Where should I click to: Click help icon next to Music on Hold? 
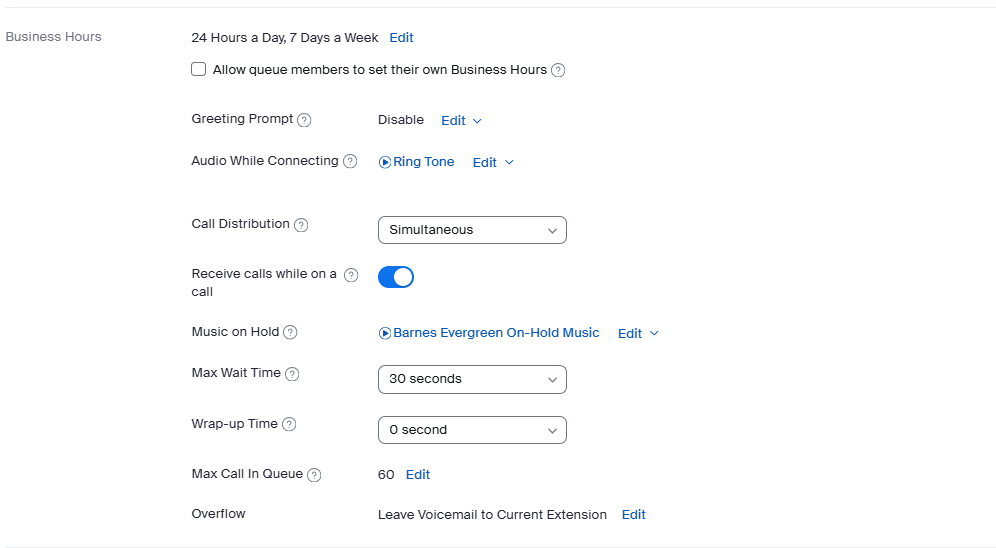290,332
